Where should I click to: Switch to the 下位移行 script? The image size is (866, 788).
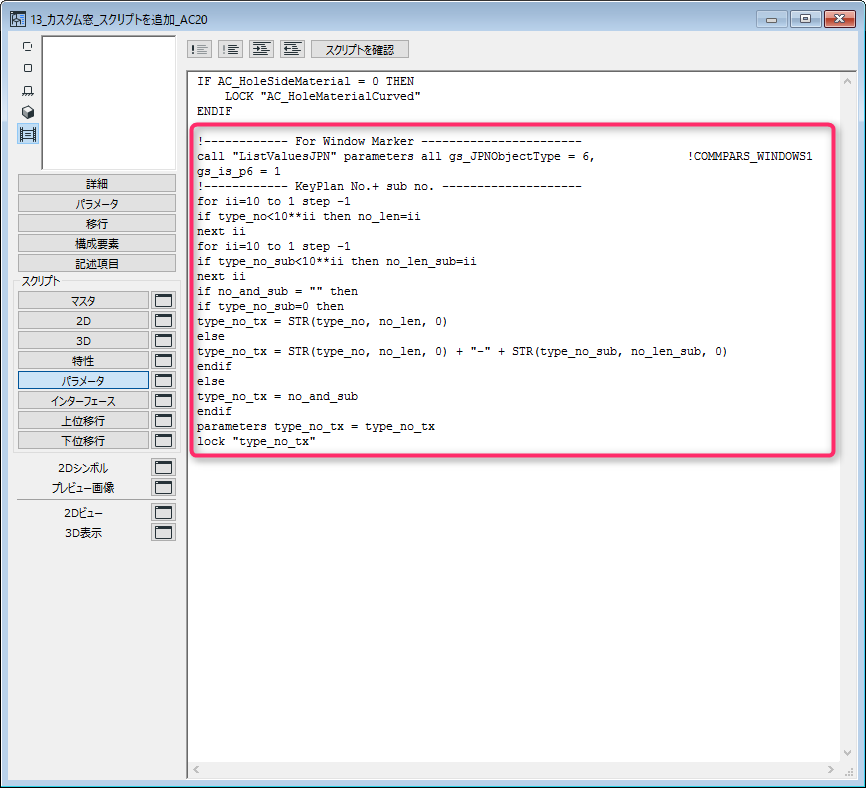83,440
